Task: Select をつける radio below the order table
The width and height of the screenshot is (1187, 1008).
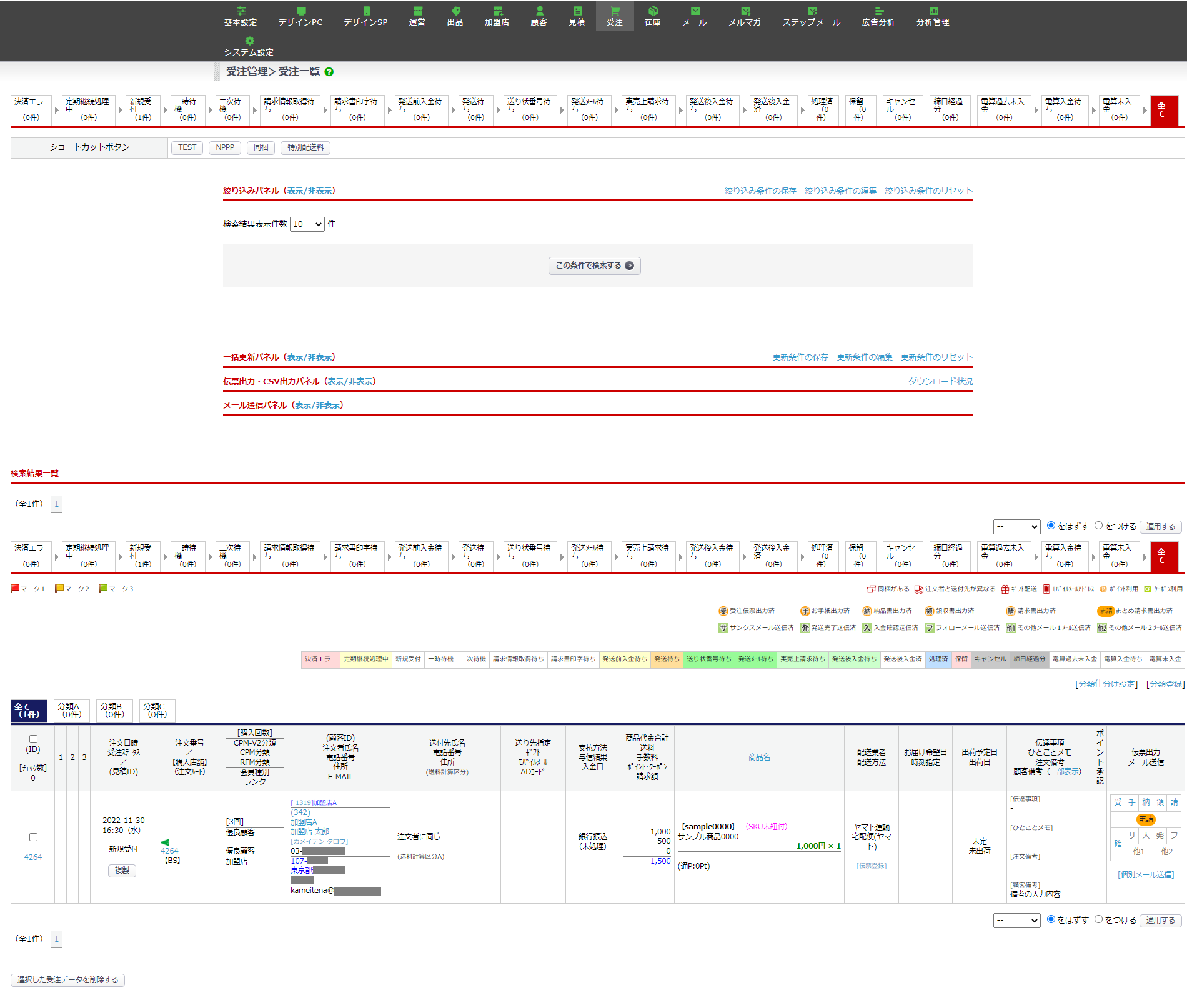Action: 1098,919
